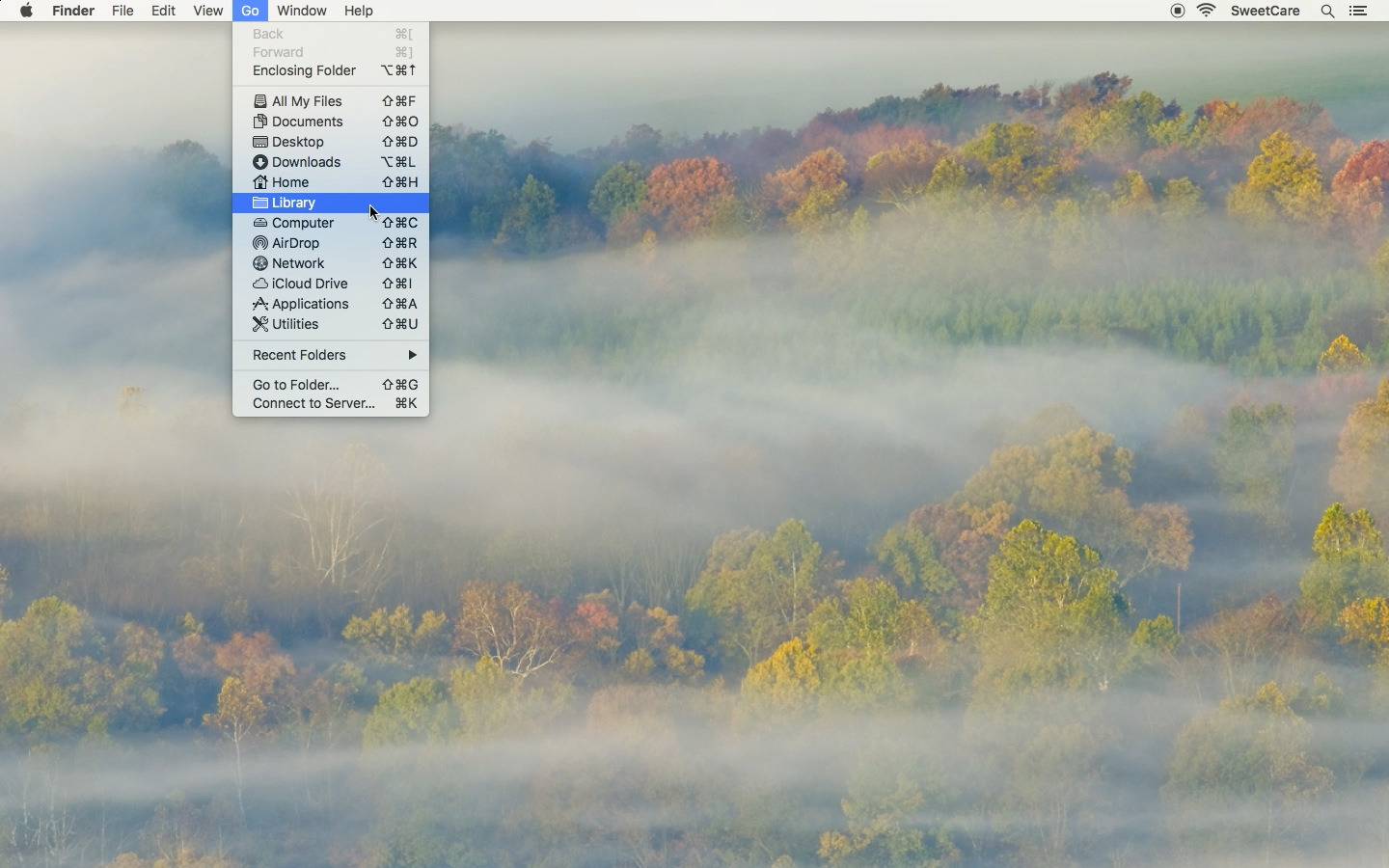Select the Recent Folders menu entry
1389x868 pixels.
click(331, 355)
